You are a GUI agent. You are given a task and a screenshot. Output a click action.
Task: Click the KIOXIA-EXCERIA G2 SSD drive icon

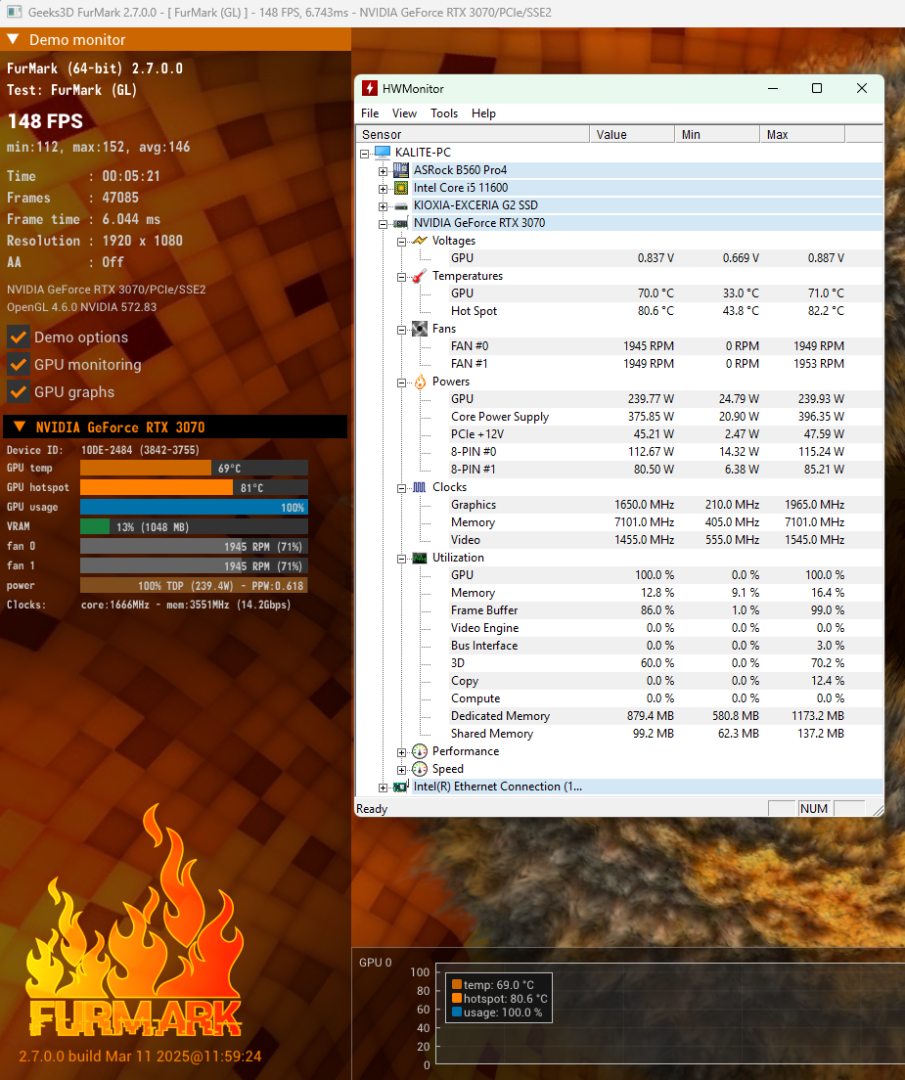click(x=401, y=205)
